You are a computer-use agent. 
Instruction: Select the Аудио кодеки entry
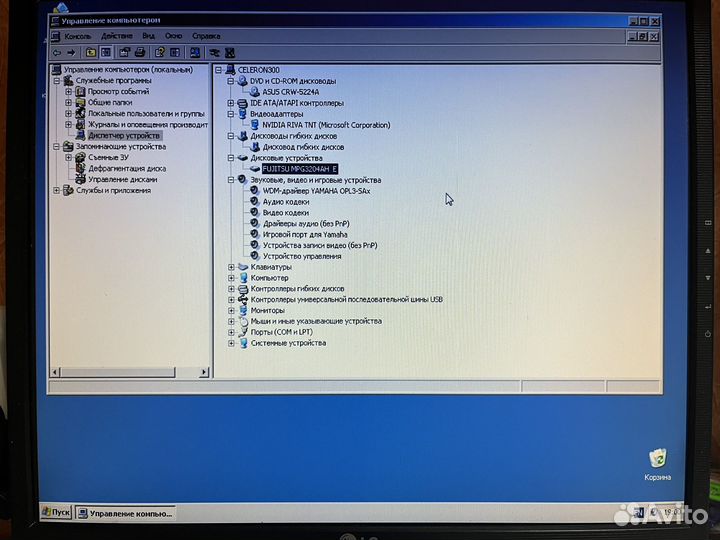coord(286,202)
